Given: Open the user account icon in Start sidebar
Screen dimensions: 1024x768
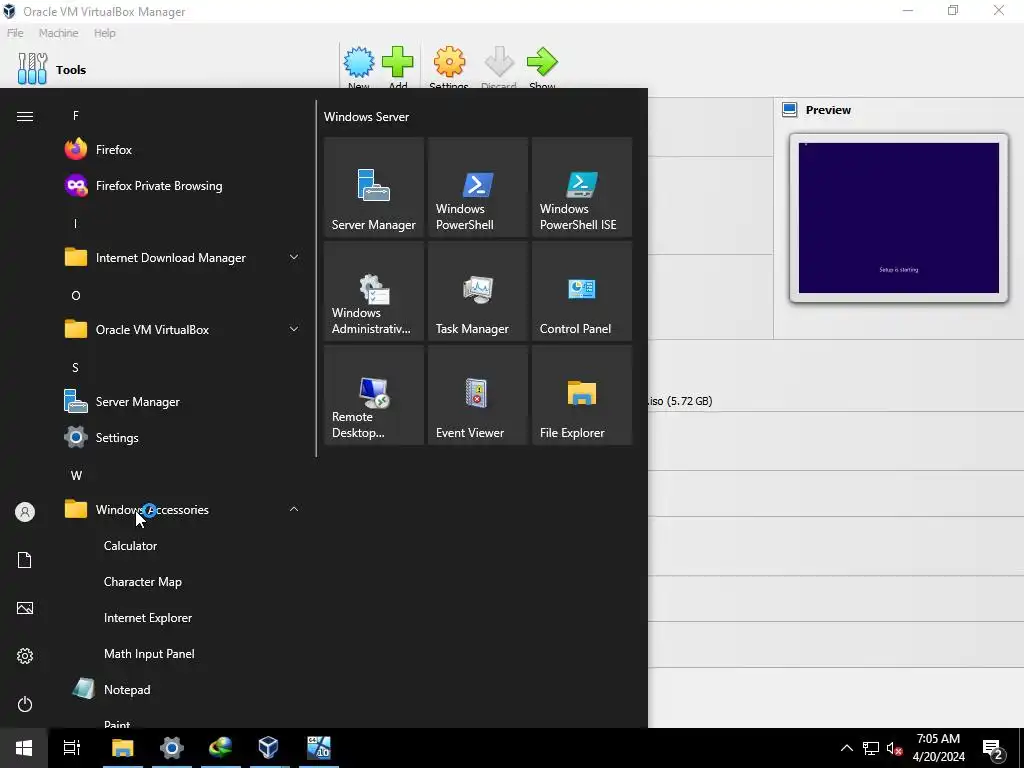Looking at the screenshot, I should [x=25, y=512].
